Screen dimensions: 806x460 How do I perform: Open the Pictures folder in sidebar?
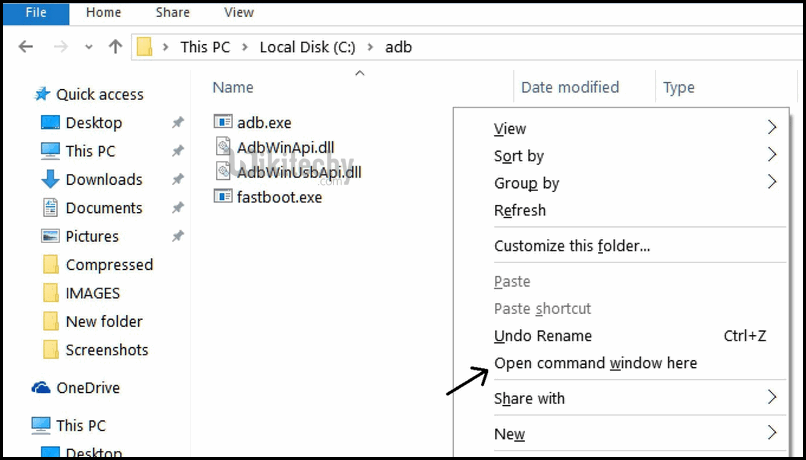92,237
